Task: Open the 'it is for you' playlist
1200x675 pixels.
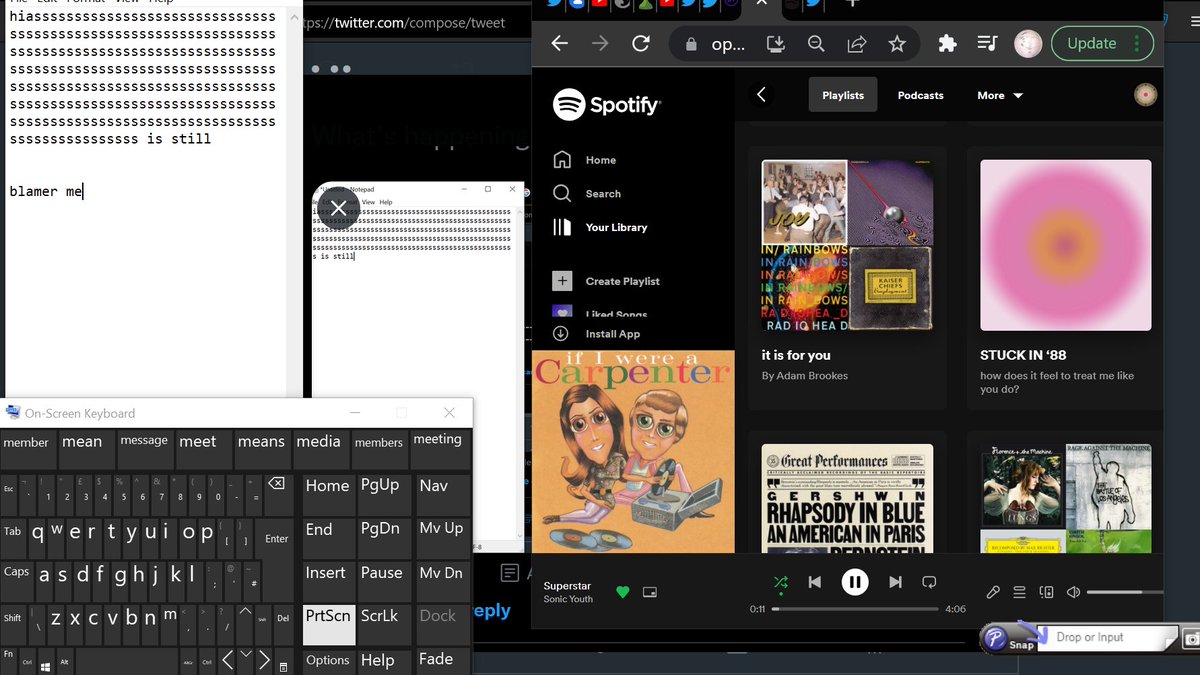Action: [x=847, y=278]
